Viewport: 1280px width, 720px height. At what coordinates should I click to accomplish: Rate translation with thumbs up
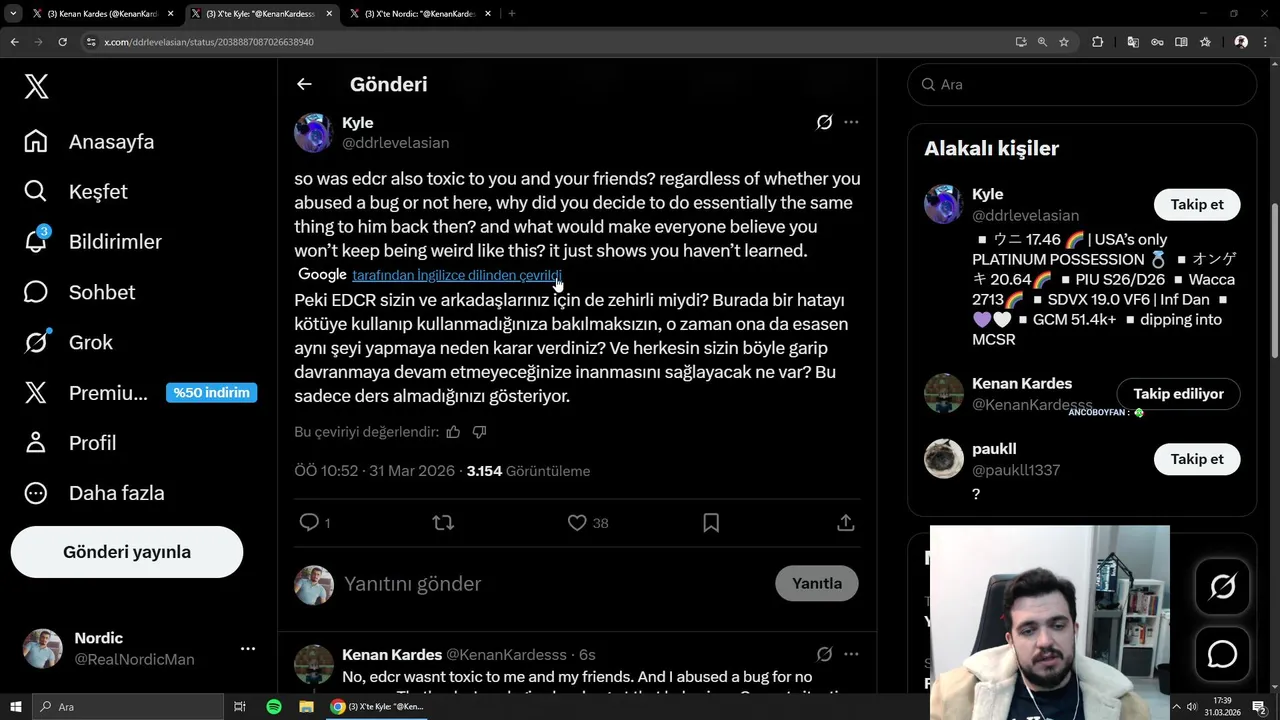(x=453, y=432)
